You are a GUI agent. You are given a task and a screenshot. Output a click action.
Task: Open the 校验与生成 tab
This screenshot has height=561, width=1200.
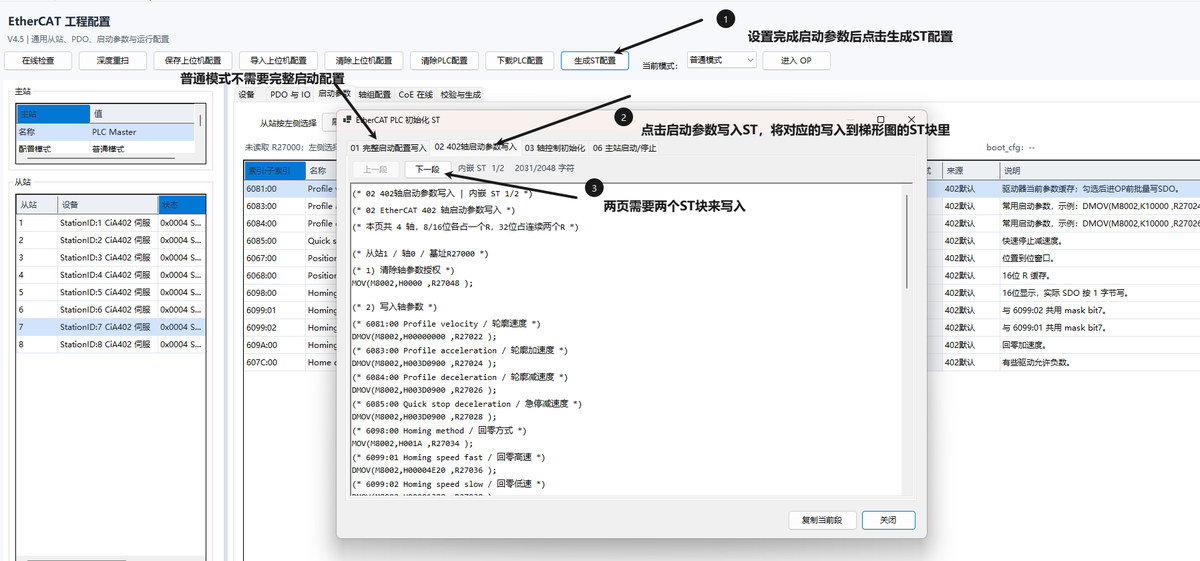(461, 94)
